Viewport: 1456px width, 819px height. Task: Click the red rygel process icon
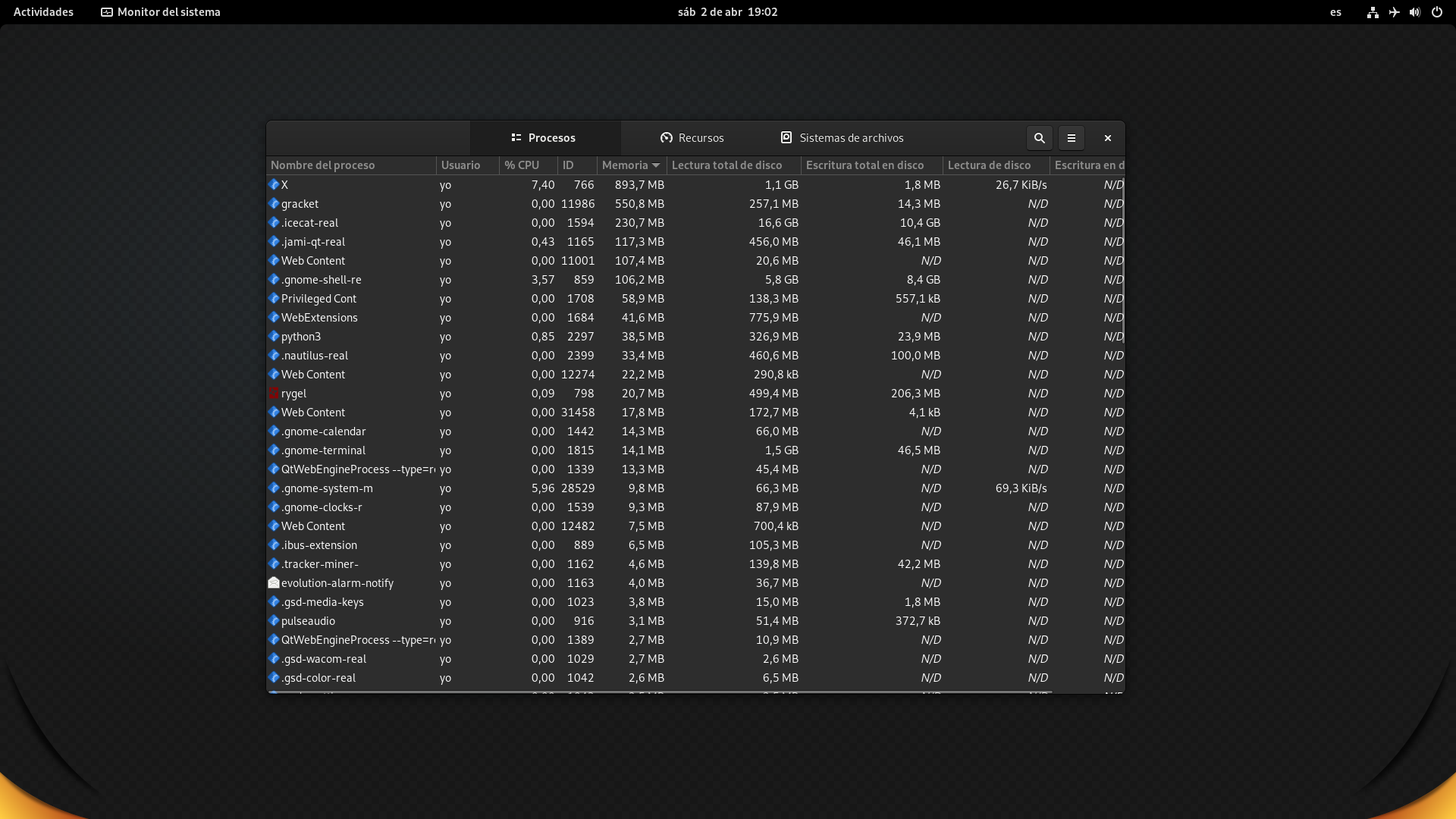274,393
